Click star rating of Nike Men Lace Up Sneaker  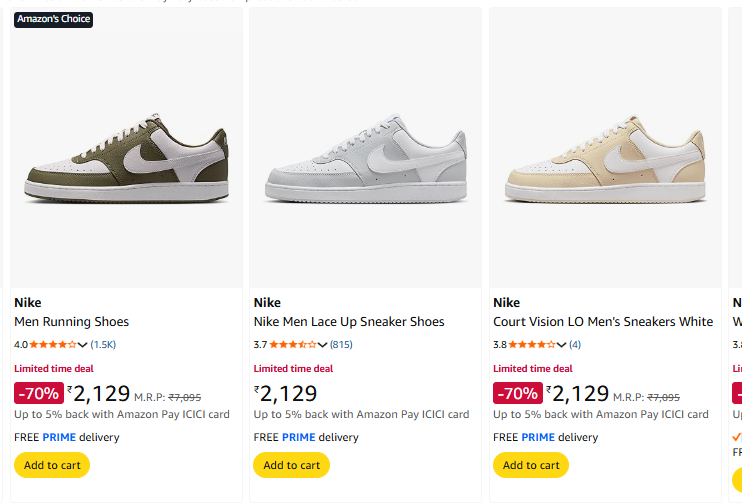coord(292,345)
